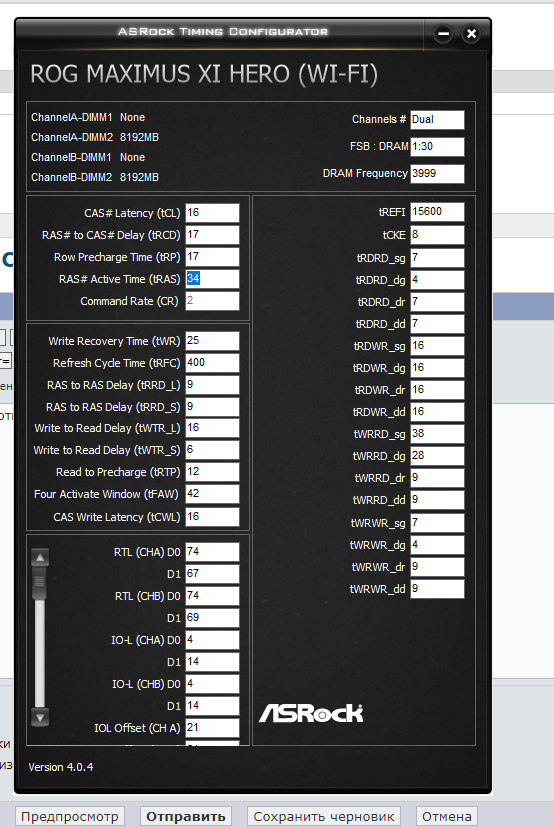554x828 pixels.
Task: Click the Row Precharge Time (tRP) field
Action: coord(212,257)
